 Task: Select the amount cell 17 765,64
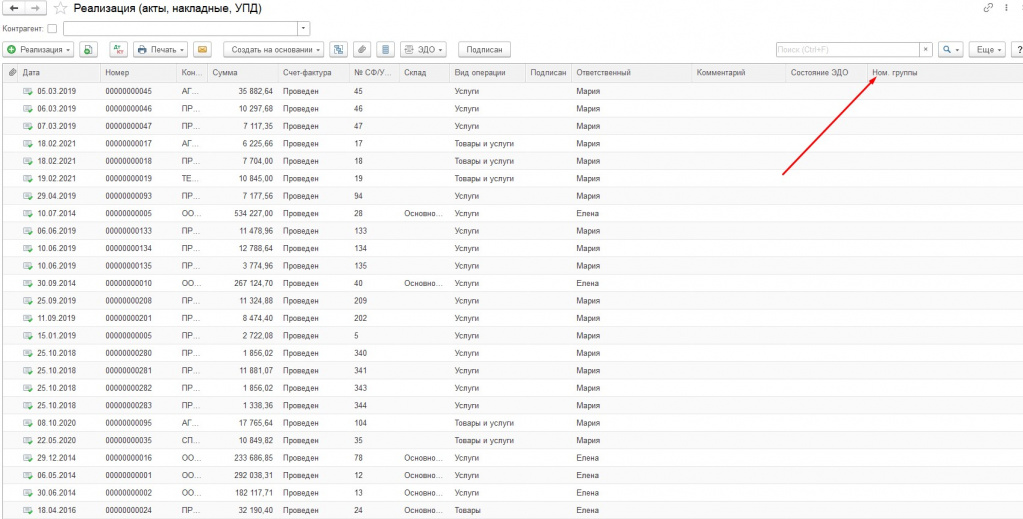tap(254, 422)
